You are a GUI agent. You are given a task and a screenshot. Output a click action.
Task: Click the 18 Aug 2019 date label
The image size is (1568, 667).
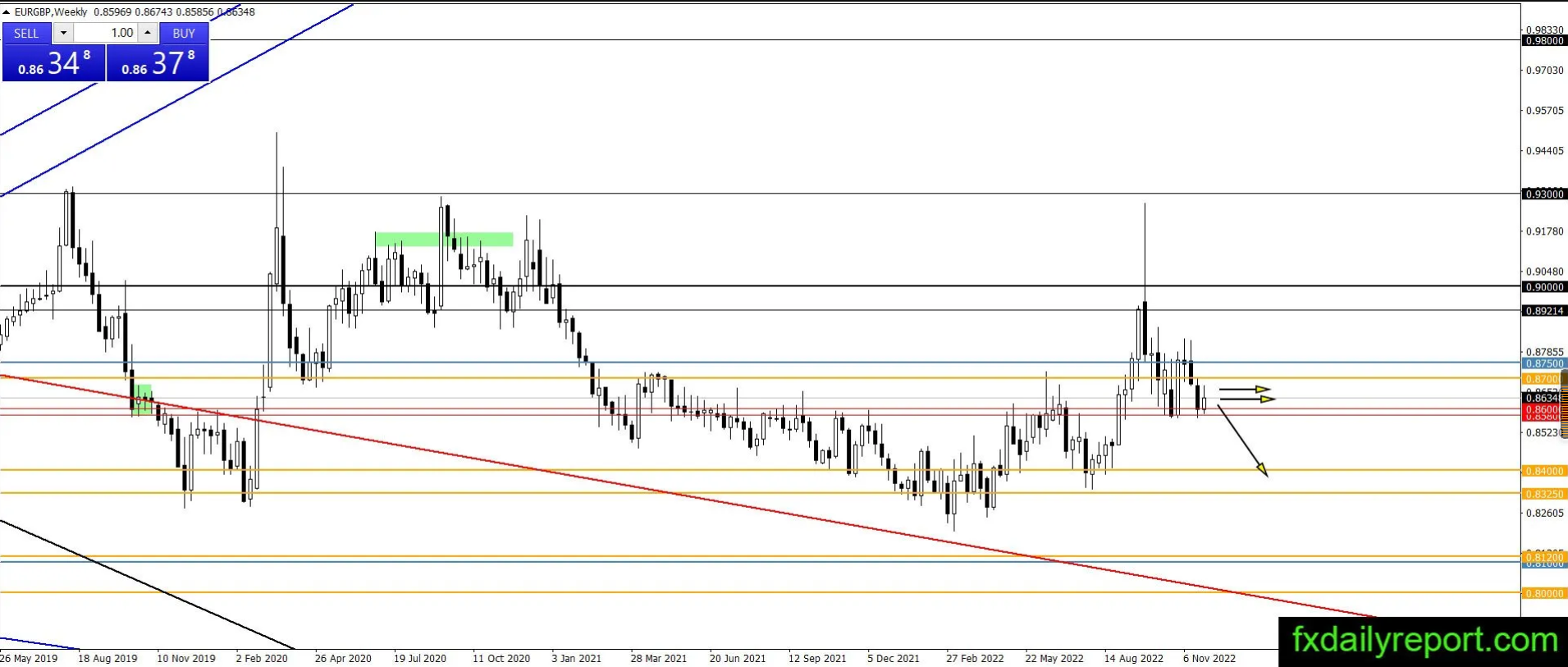[107, 658]
